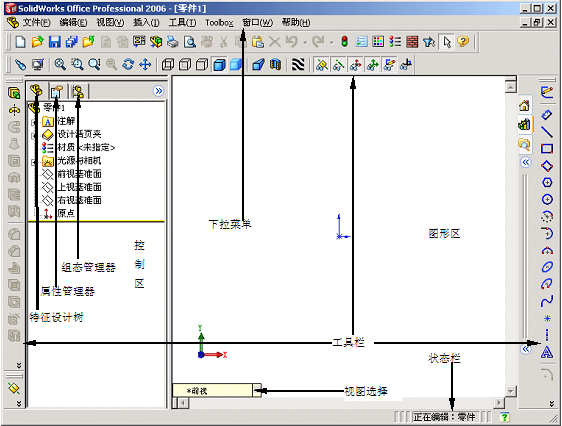Click Zoom to Area icon
Image resolution: width=562 pixels, height=426 pixels.
(x=77, y=64)
